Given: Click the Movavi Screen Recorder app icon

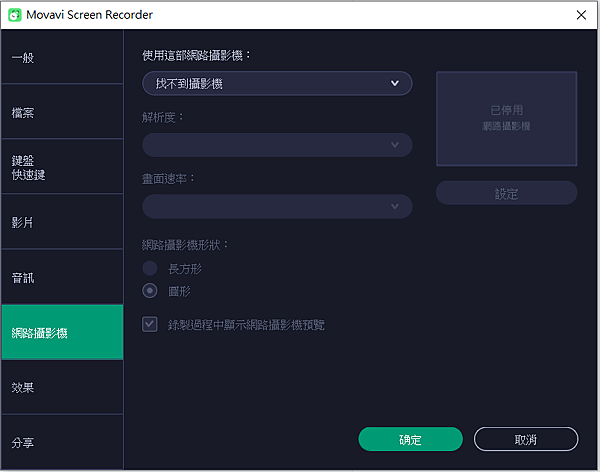Looking at the screenshot, I should (15, 15).
